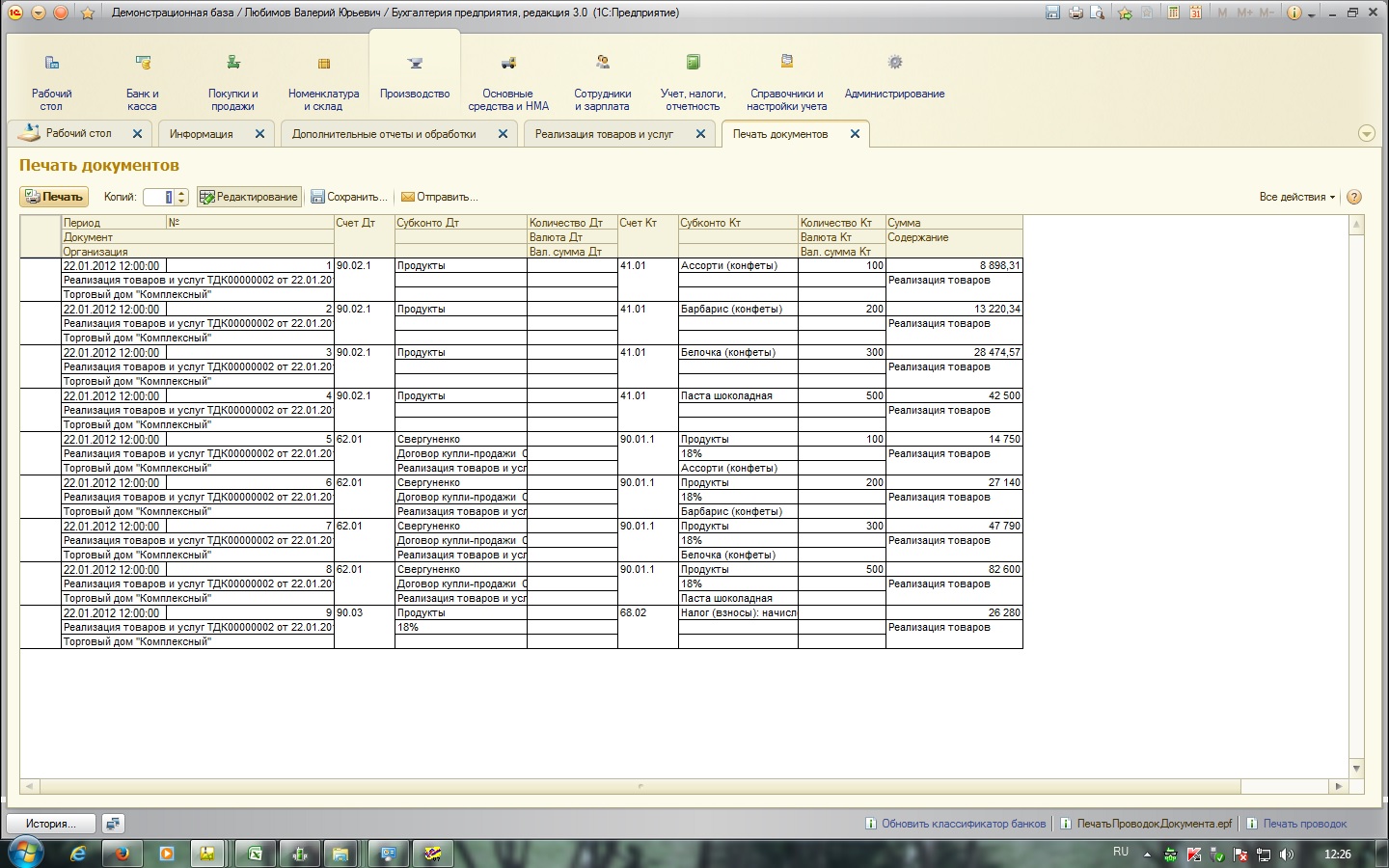This screenshot has height=868, width=1389.
Task: Expand the open-tabs list arrow at the tab bar end
Action: pos(1366,134)
